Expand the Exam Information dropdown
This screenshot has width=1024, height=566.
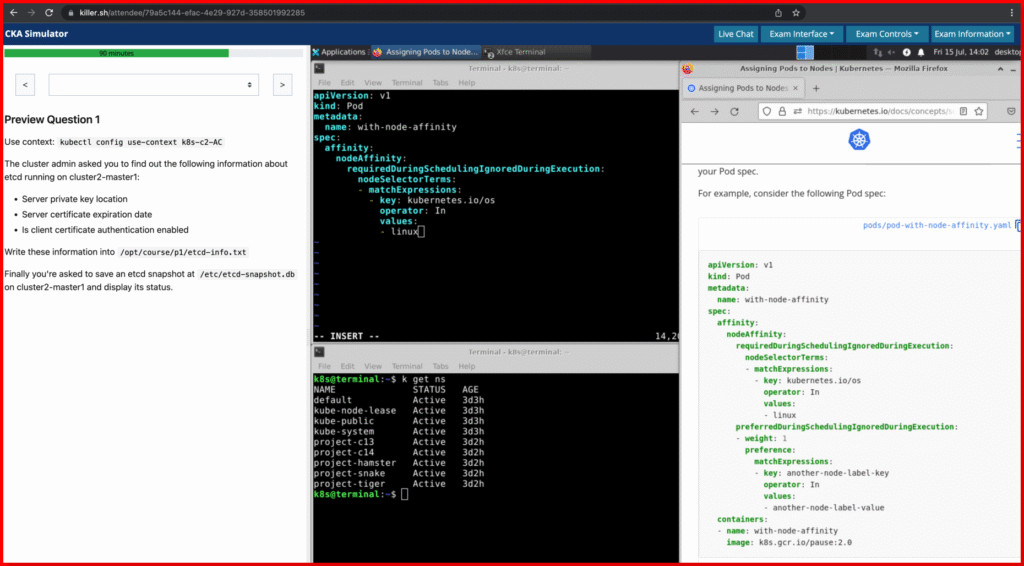972,34
